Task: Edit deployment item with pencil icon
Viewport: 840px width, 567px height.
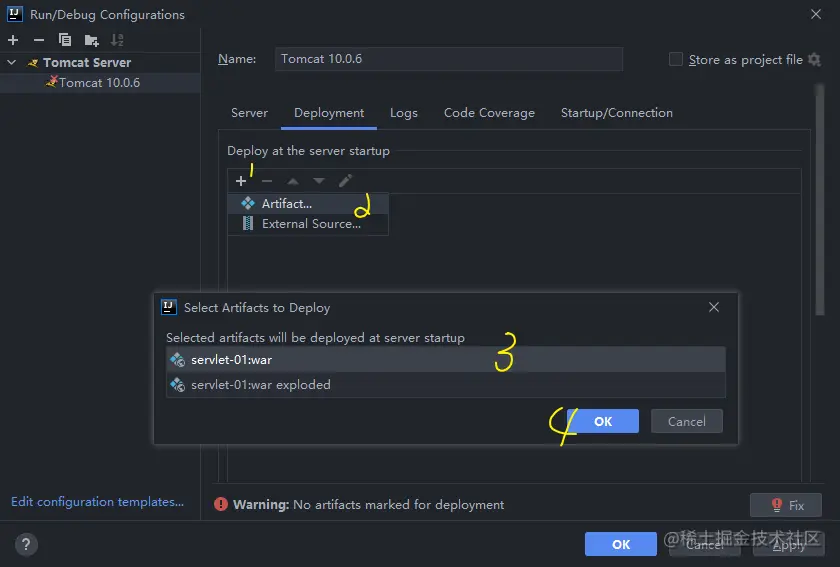Action: point(346,181)
